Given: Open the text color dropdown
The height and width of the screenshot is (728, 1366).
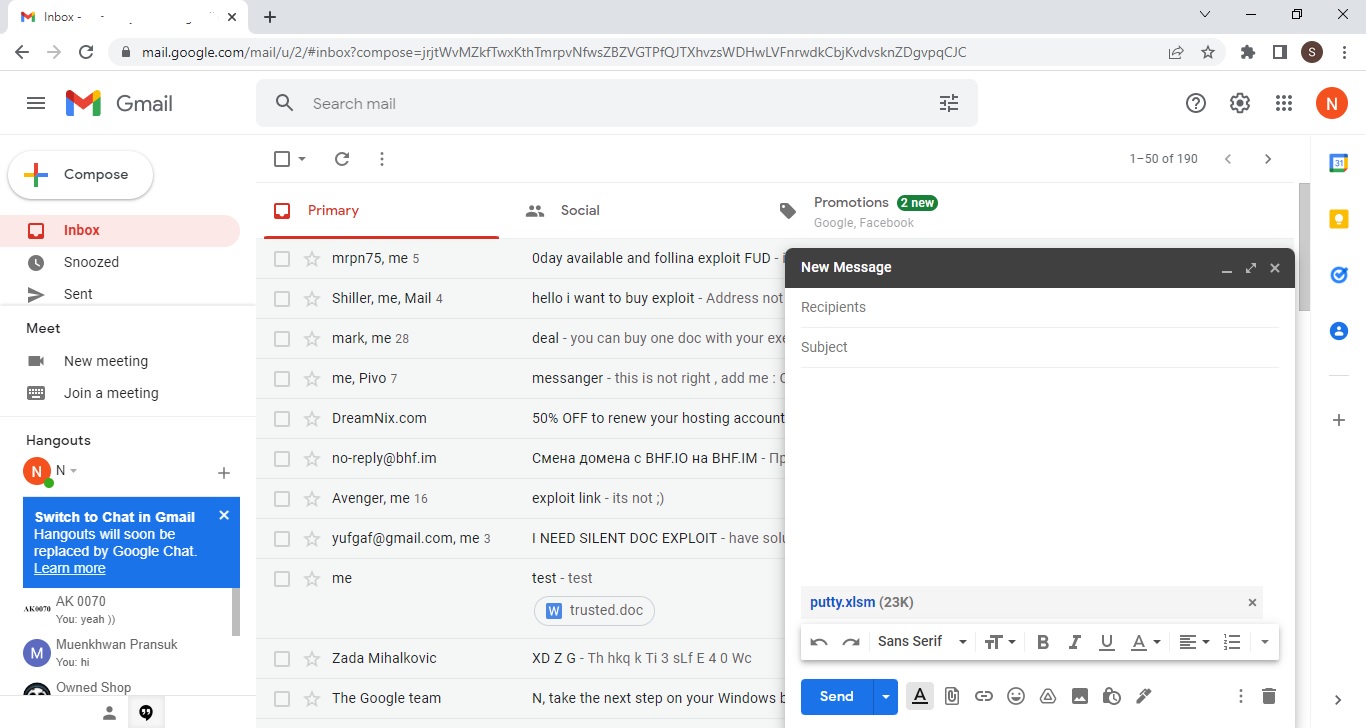Looking at the screenshot, I should tap(1144, 642).
